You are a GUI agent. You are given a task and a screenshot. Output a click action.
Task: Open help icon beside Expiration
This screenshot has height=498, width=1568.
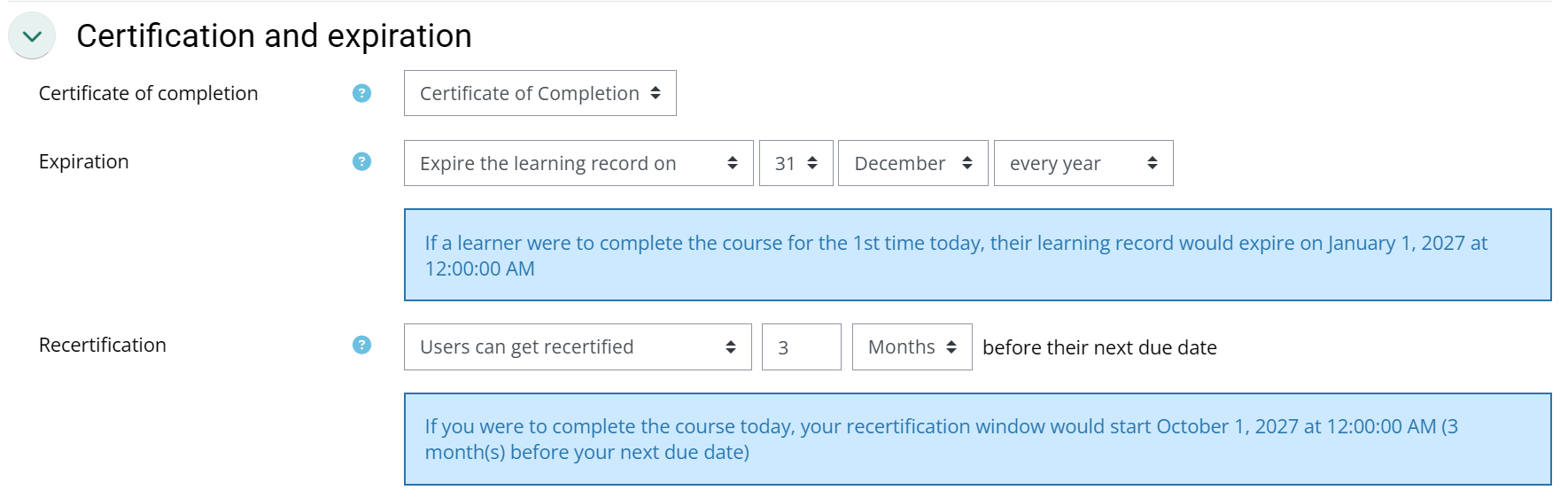tap(361, 161)
